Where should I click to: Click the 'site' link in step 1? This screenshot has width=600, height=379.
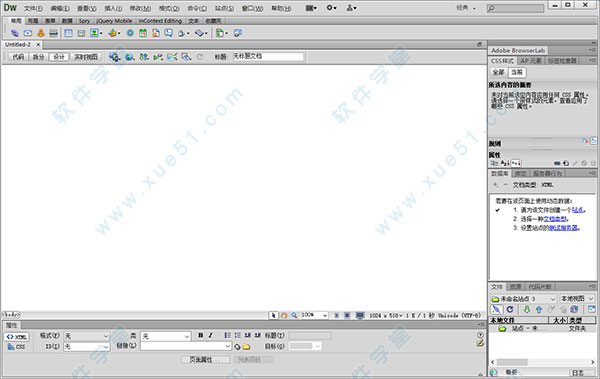(578, 210)
